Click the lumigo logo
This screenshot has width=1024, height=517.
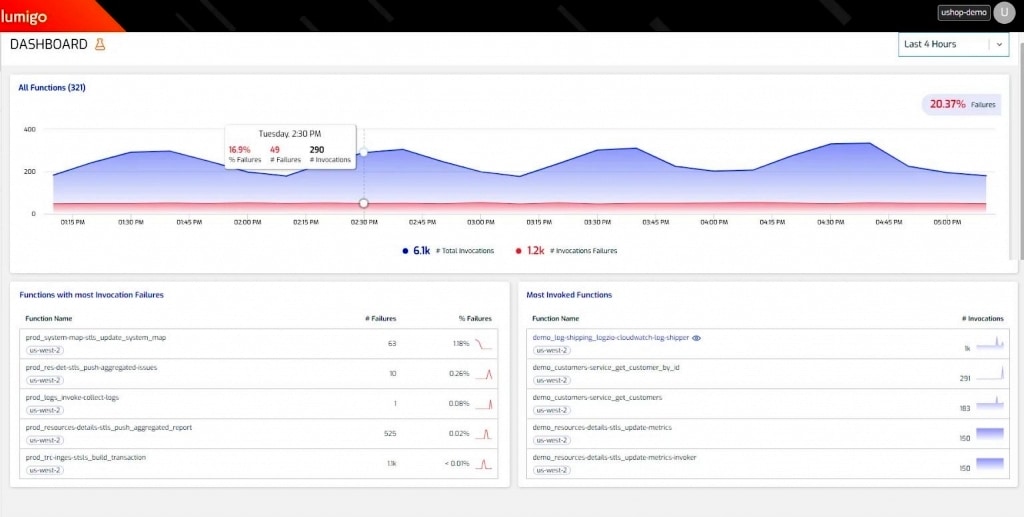(24, 16)
